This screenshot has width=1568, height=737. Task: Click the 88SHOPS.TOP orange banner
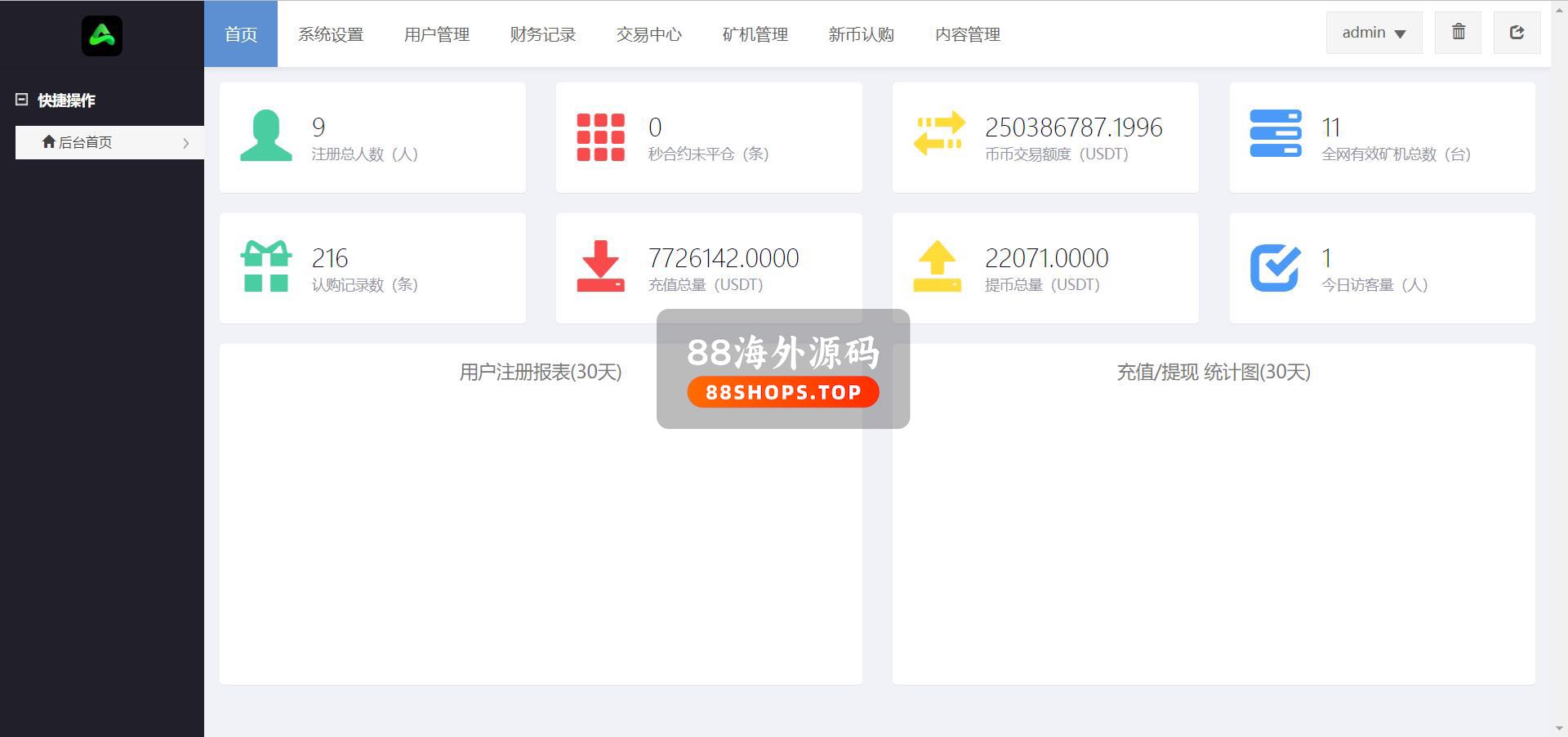[783, 392]
